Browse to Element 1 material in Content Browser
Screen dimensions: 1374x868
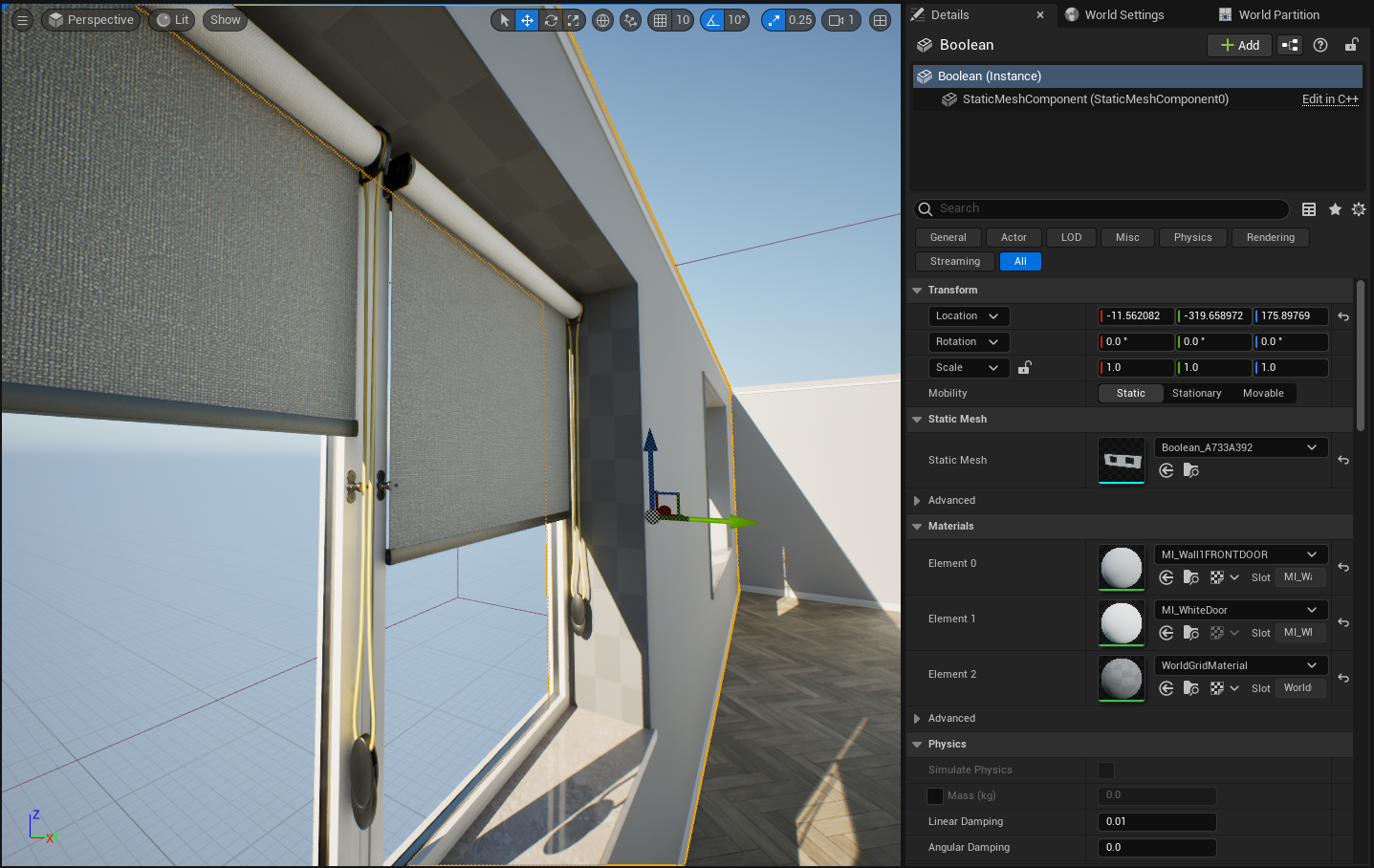1191,633
